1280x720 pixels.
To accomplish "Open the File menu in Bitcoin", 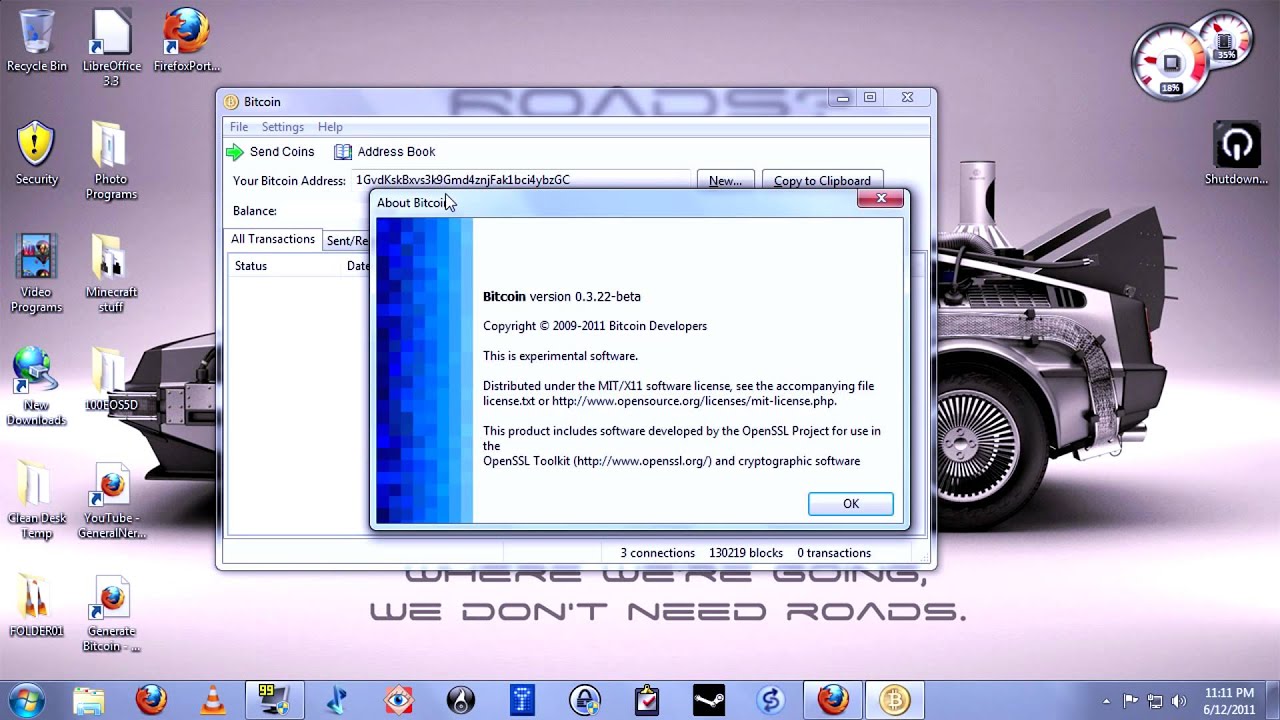I will (x=239, y=127).
